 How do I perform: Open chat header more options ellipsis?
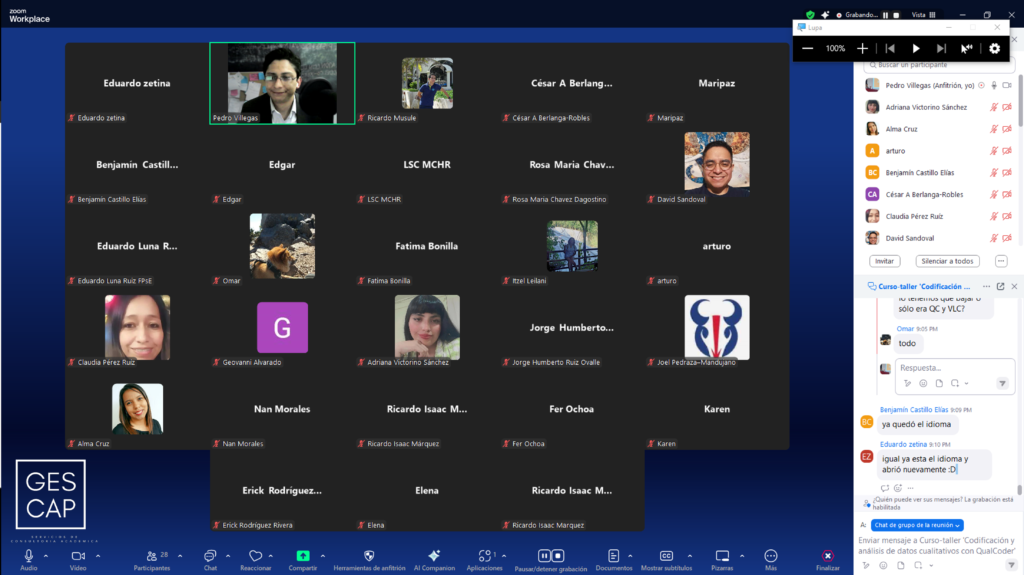[x=986, y=286]
